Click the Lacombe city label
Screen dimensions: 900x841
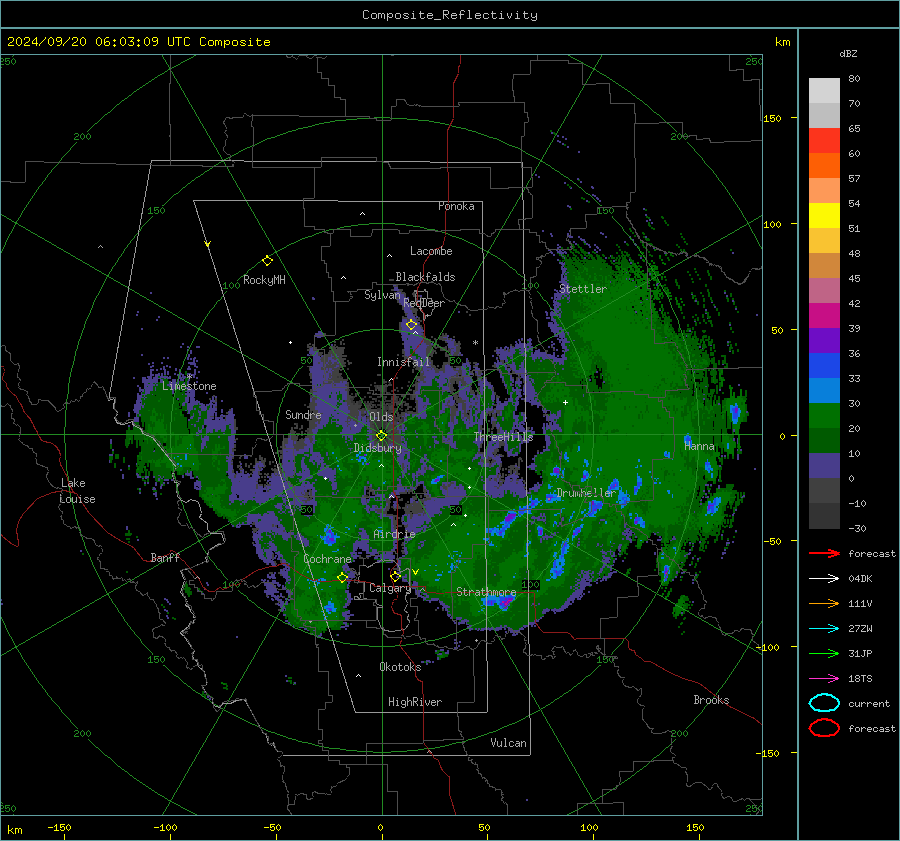pyautogui.click(x=431, y=251)
